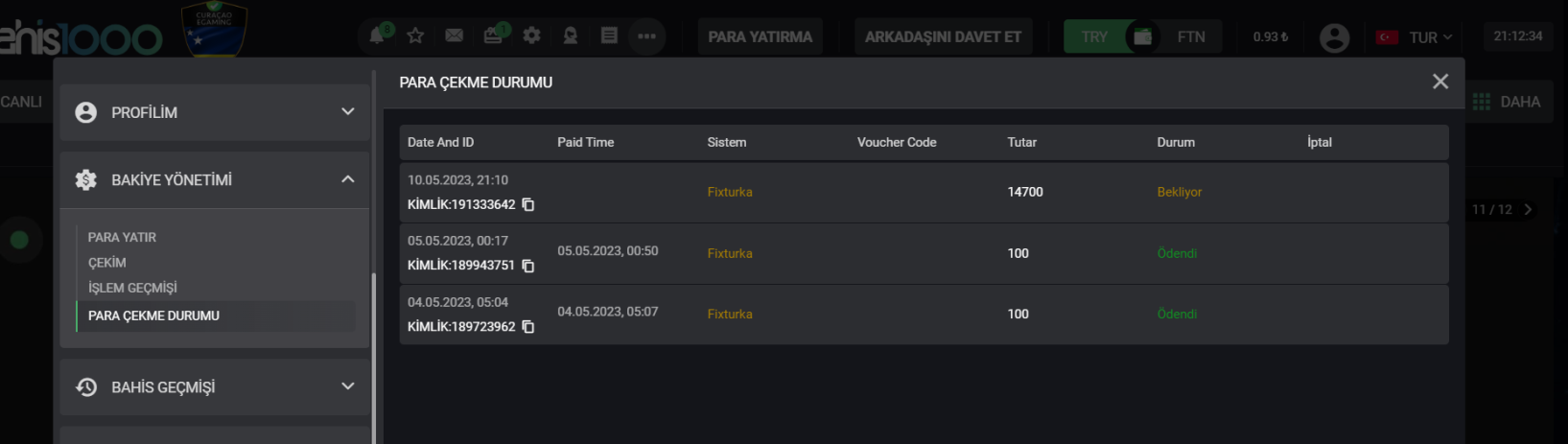Open the bet slip receipt icon

click(609, 35)
